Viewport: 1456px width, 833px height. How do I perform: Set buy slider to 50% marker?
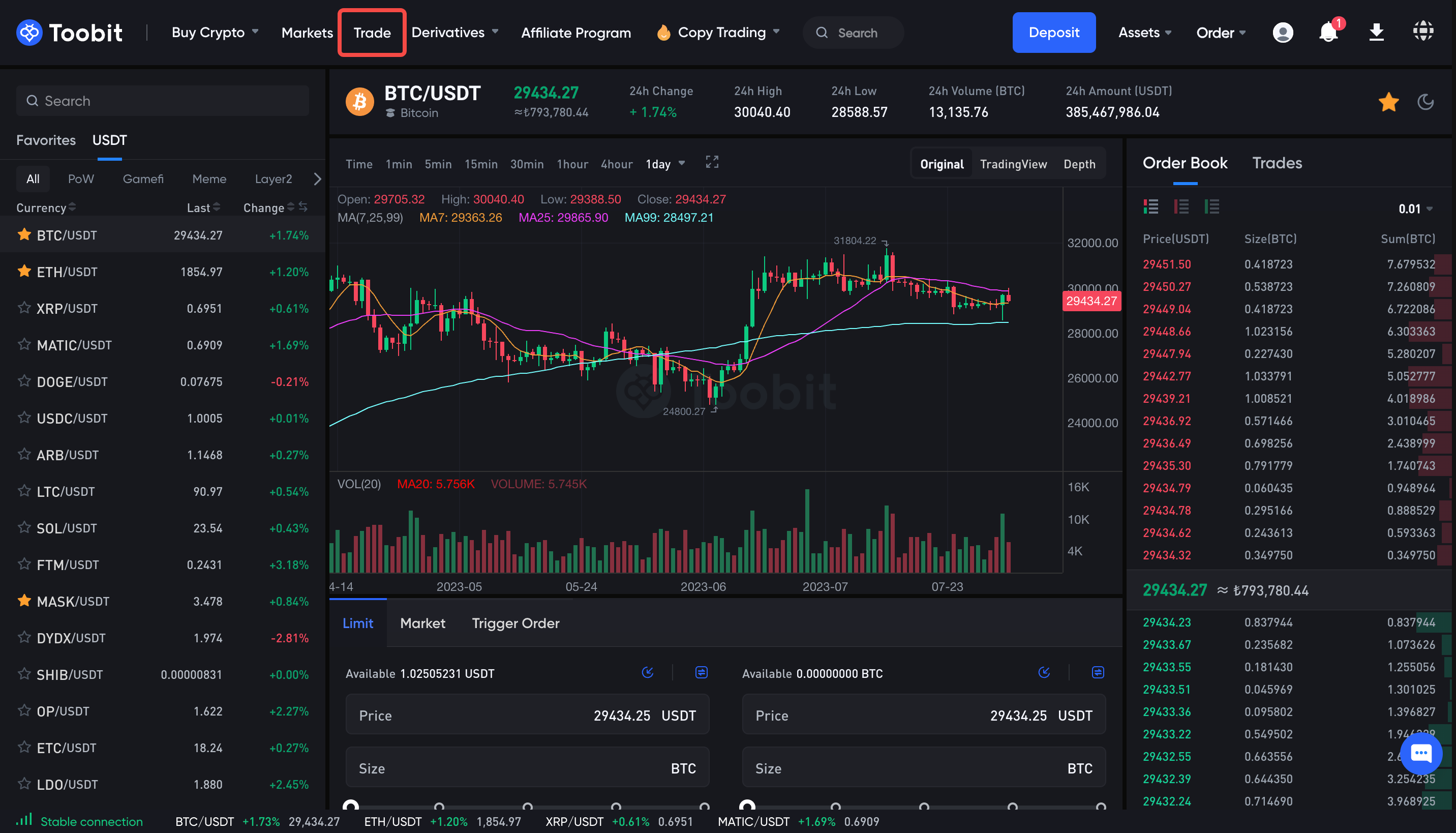pyautogui.click(x=527, y=806)
